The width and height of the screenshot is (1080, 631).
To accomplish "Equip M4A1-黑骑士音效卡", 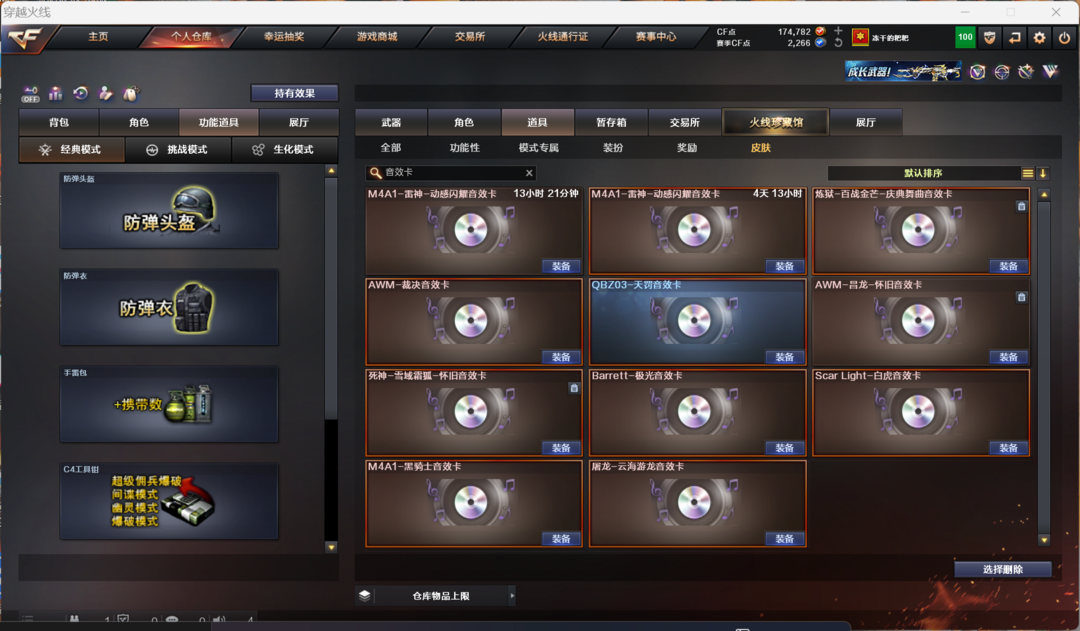I will [x=561, y=539].
